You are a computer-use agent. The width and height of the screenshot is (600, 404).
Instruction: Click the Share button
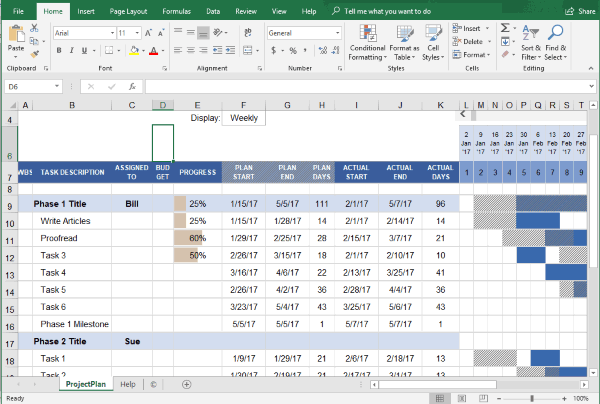pyautogui.click(x=579, y=11)
